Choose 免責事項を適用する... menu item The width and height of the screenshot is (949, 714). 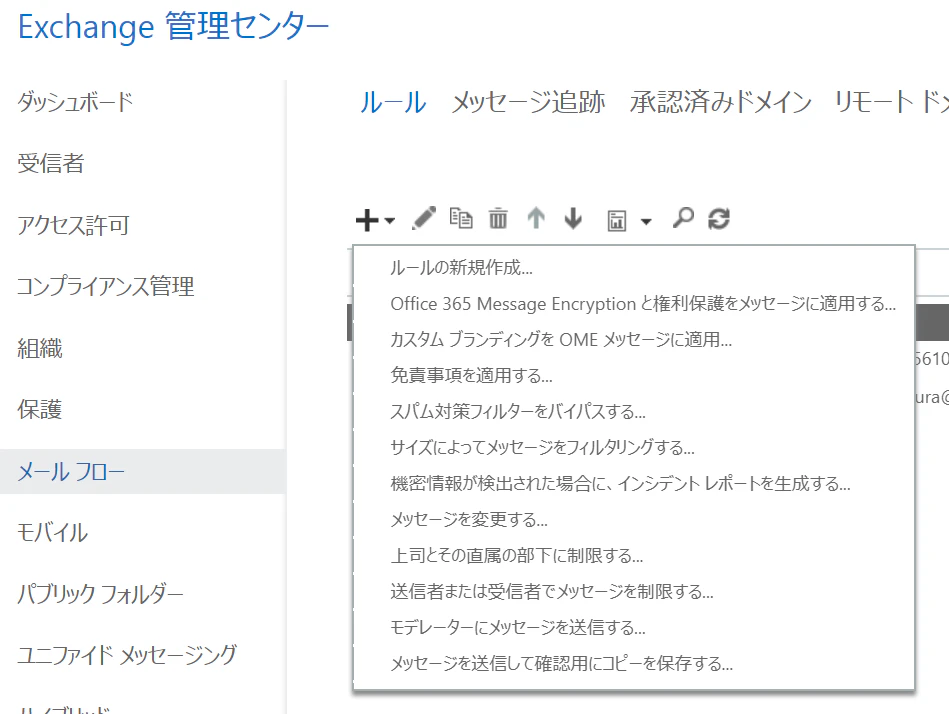pyautogui.click(x=471, y=375)
